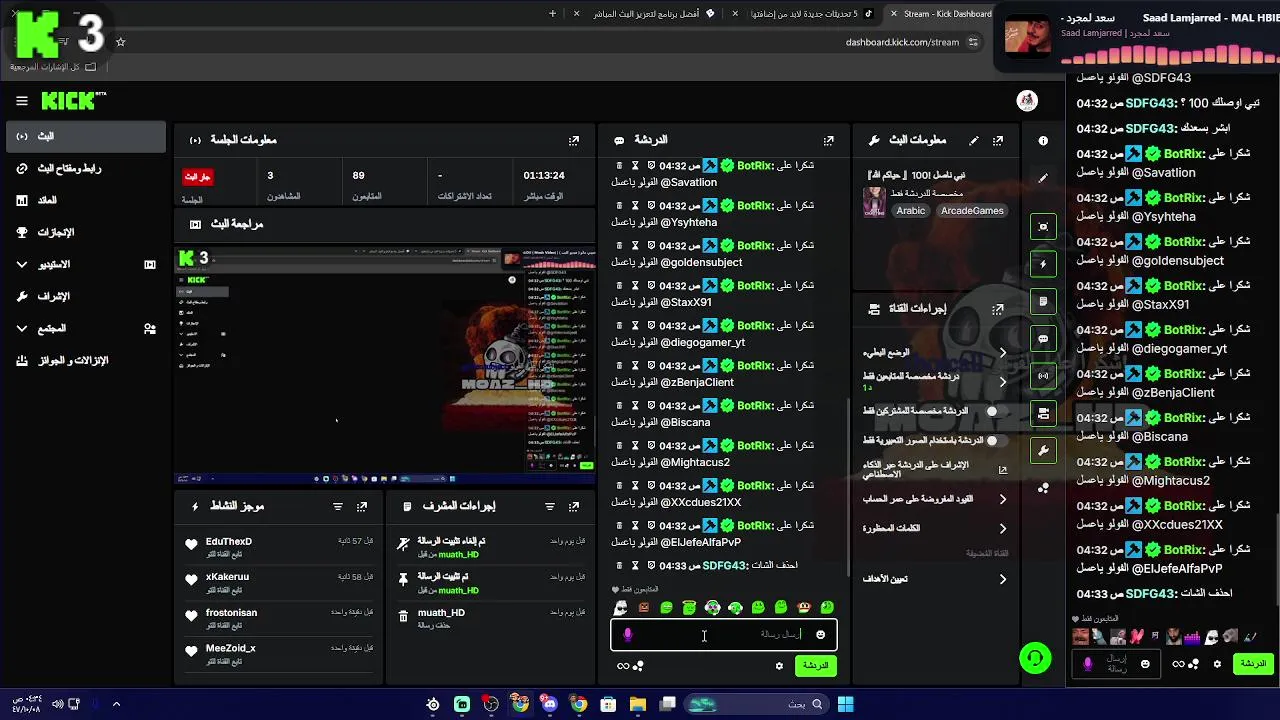Screen dimensions: 1280x720
Task: Pop out the معلومات الجلسة panel
Action: (x=574, y=141)
